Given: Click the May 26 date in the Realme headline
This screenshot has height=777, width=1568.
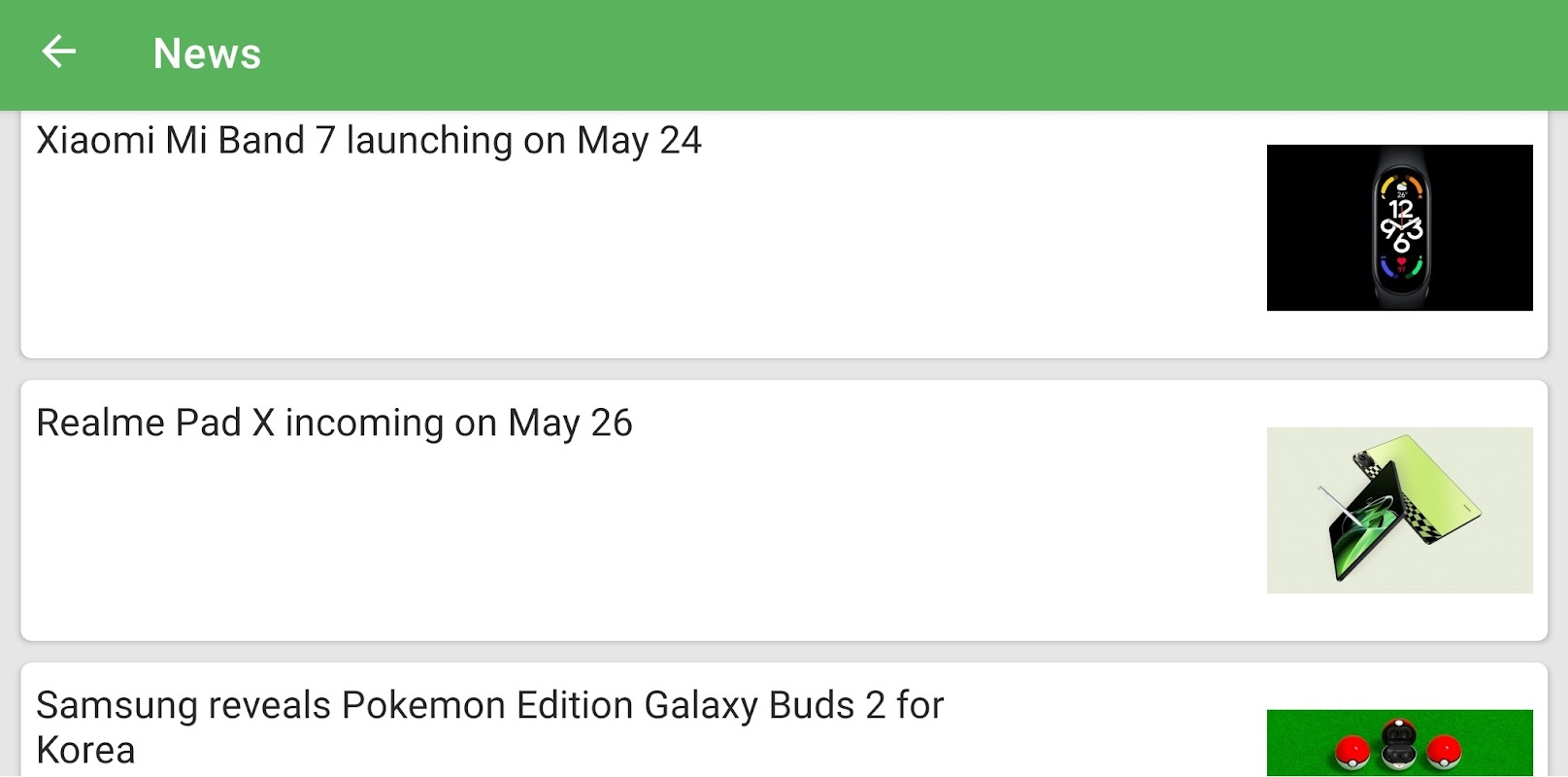Looking at the screenshot, I should pyautogui.click(x=570, y=423).
